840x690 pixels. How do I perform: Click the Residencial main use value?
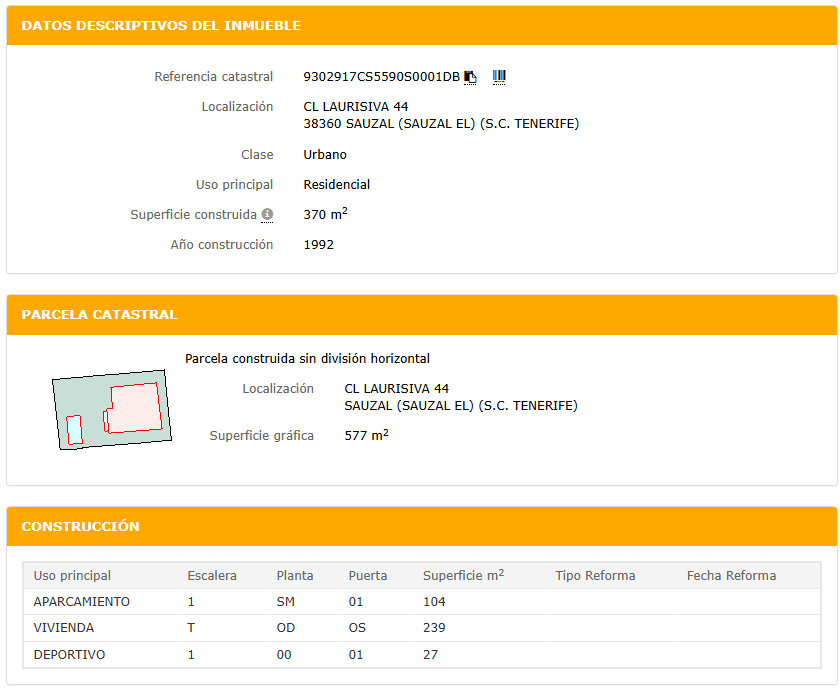(x=336, y=185)
